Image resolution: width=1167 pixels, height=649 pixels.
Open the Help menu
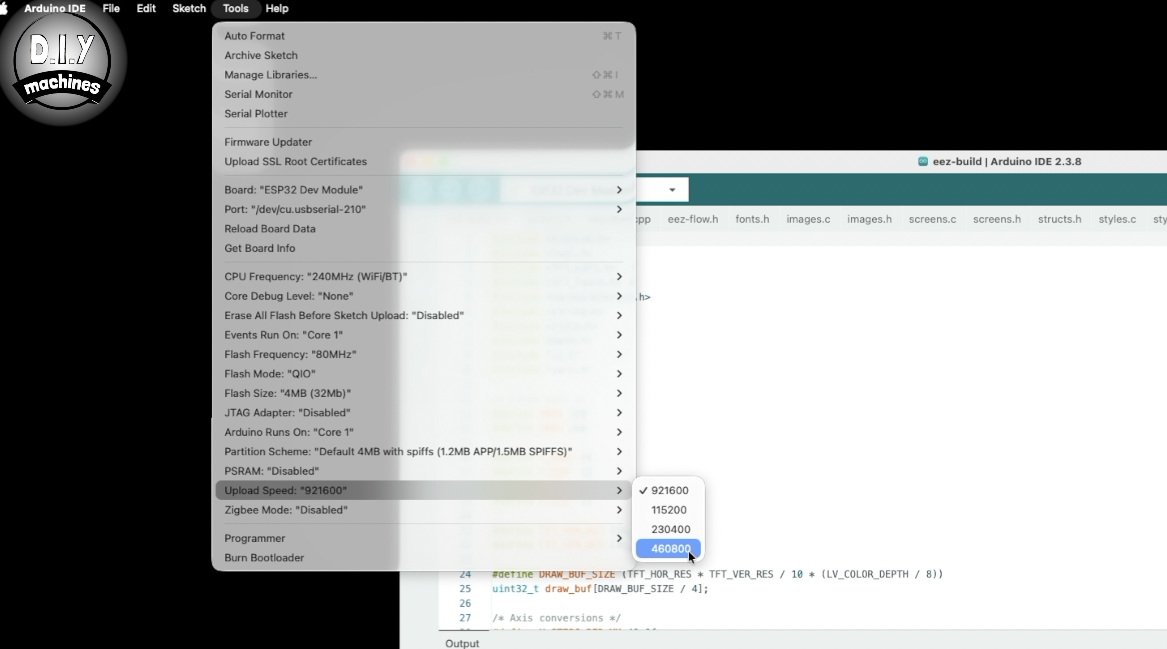(x=277, y=8)
